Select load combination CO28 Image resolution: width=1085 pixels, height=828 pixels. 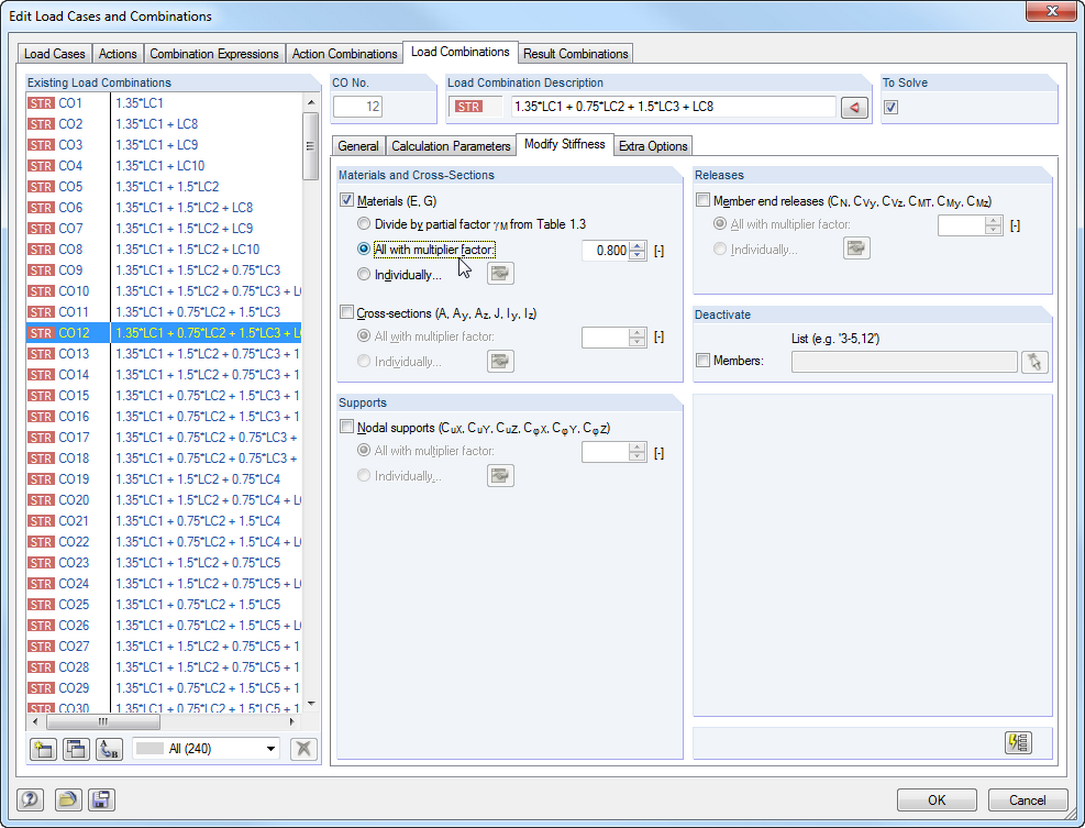(x=164, y=668)
